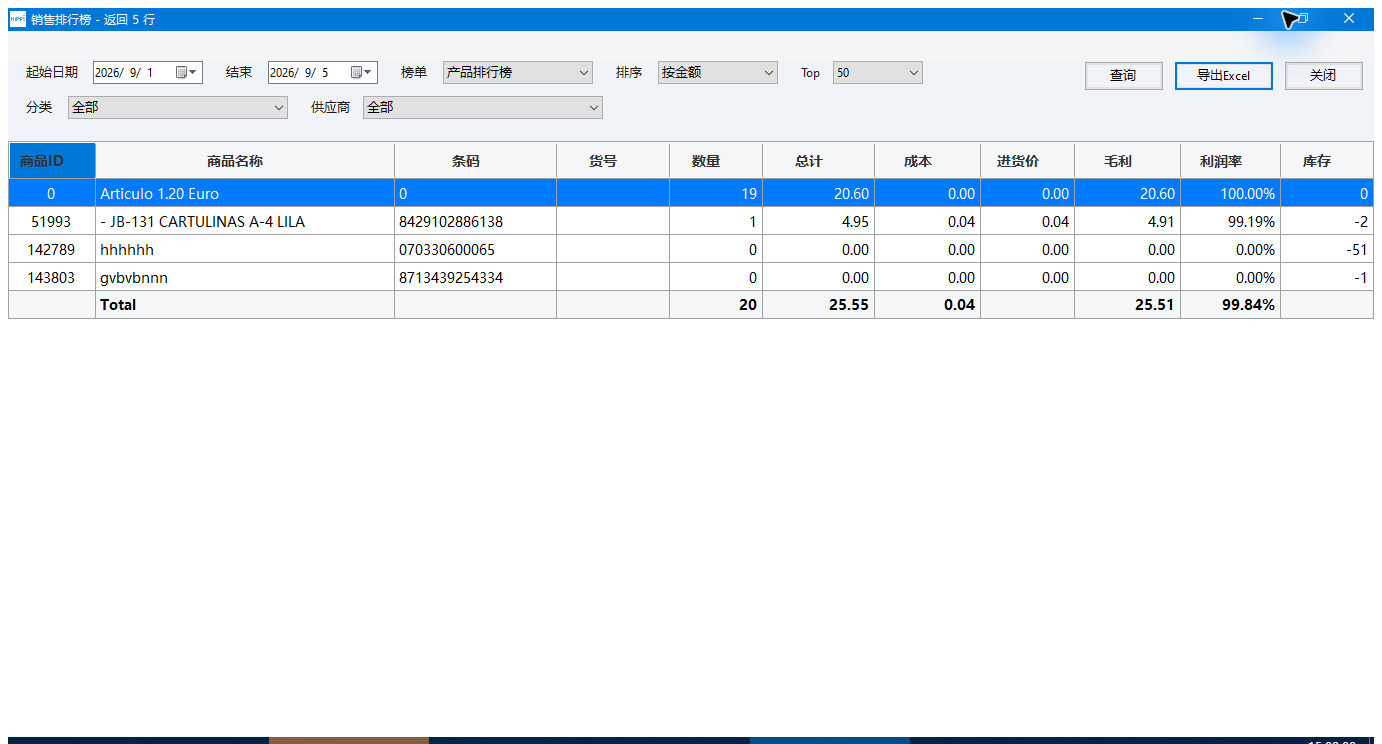Click barcode 8713439254334
The width and height of the screenshot is (1382, 744).
(x=451, y=278)
